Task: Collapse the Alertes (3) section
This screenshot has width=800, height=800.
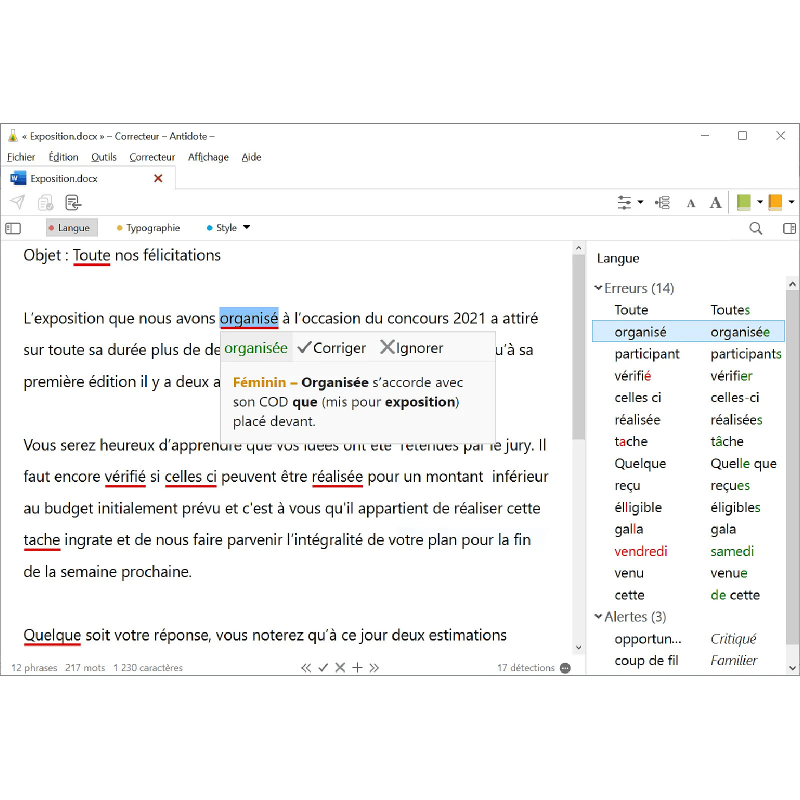Action: [x=598, y=617]
